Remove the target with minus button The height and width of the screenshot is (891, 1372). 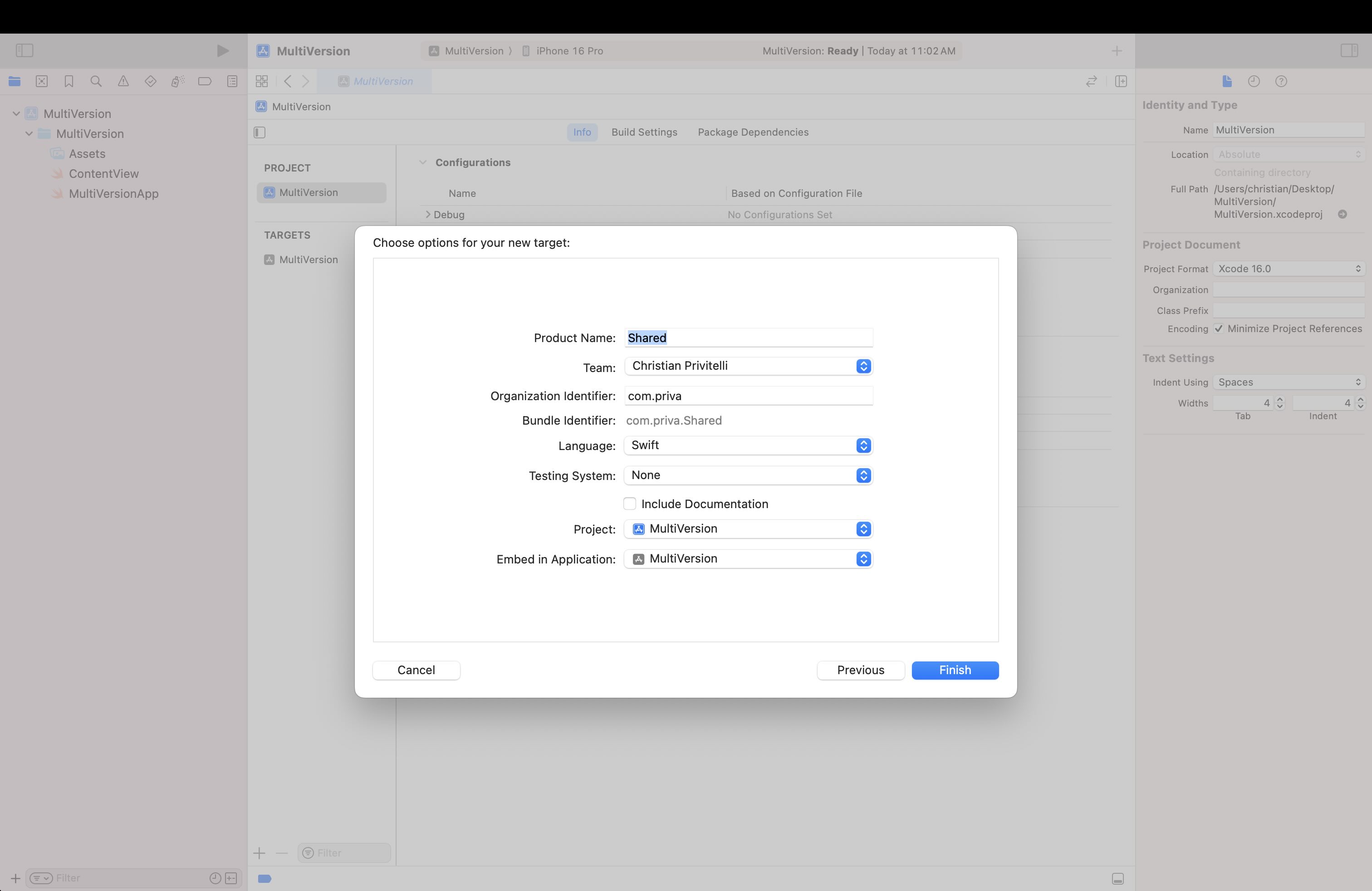tap(282, 853)
